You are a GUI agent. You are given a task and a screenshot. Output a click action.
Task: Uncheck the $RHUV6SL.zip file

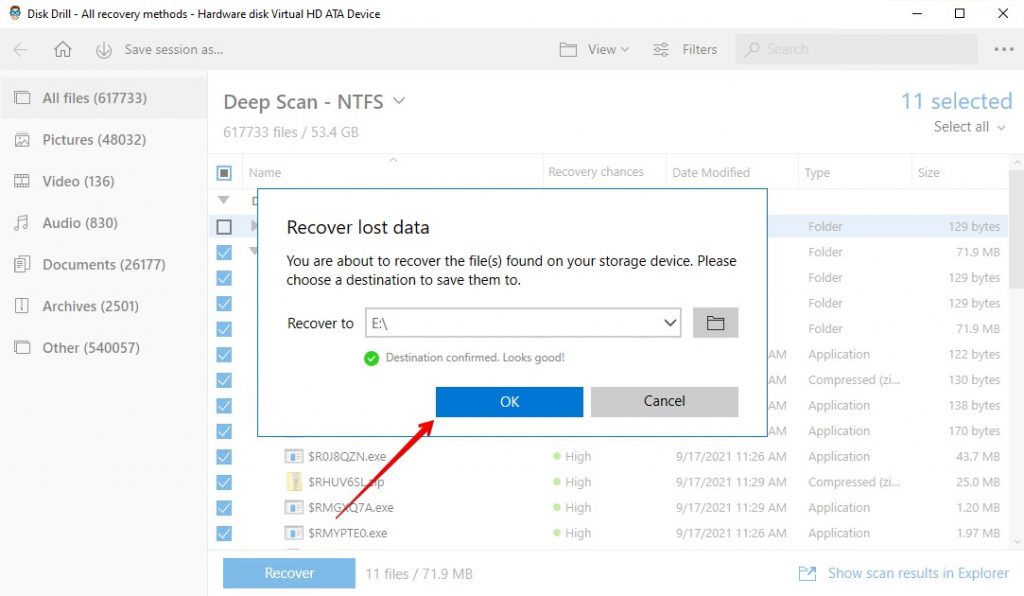pyautogui.click(x=224, y=482)
